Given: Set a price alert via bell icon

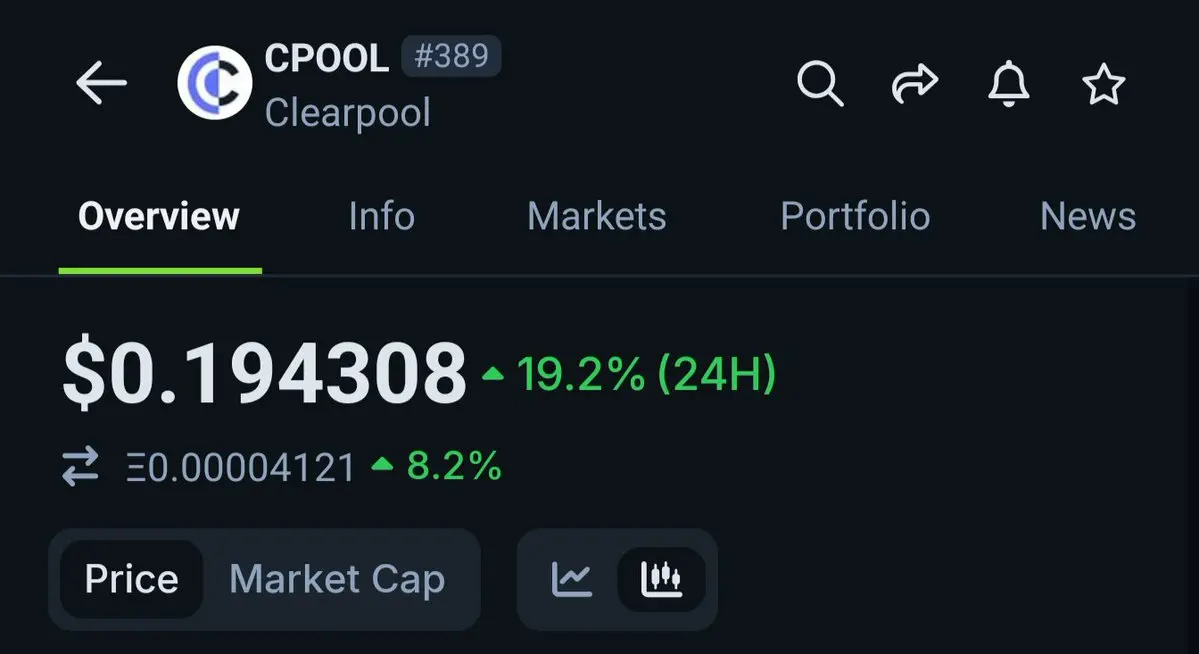Looking at the screenshot, I should (x=1009, y=83).
